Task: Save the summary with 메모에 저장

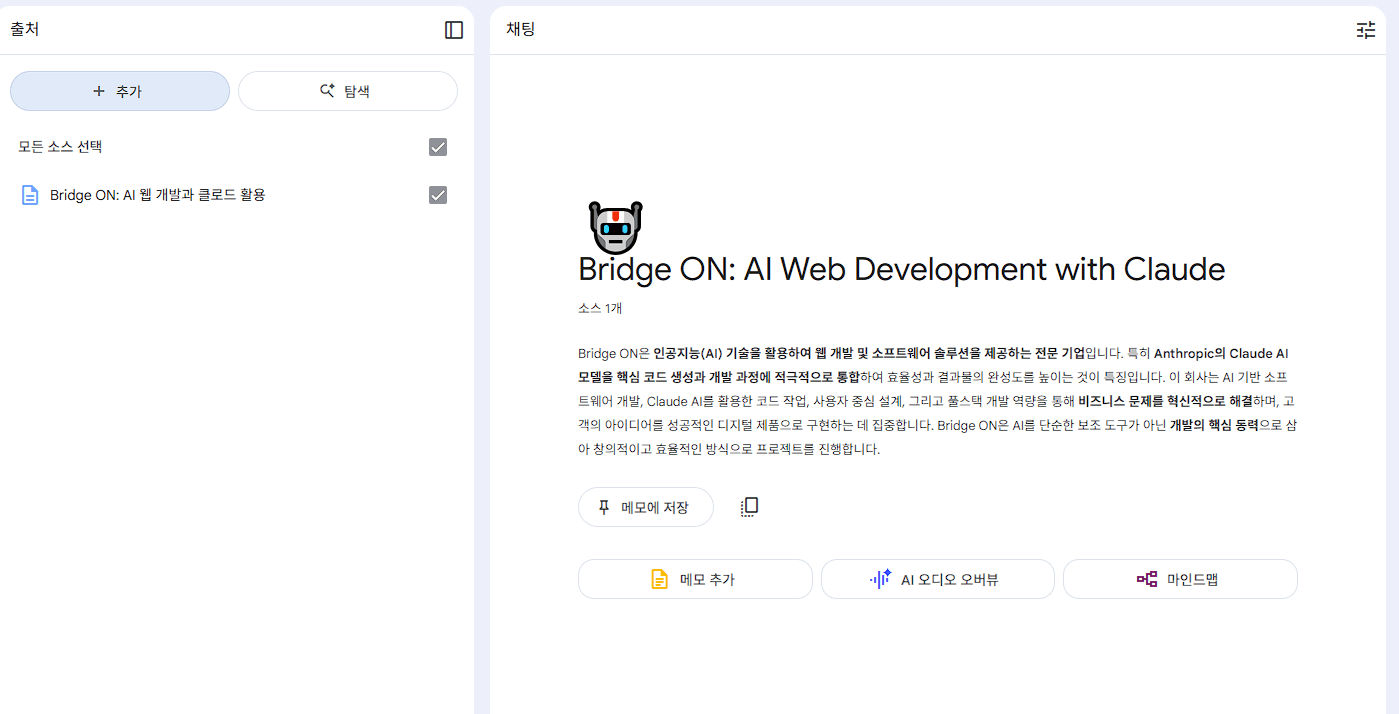Action: [x=645, y=507]
